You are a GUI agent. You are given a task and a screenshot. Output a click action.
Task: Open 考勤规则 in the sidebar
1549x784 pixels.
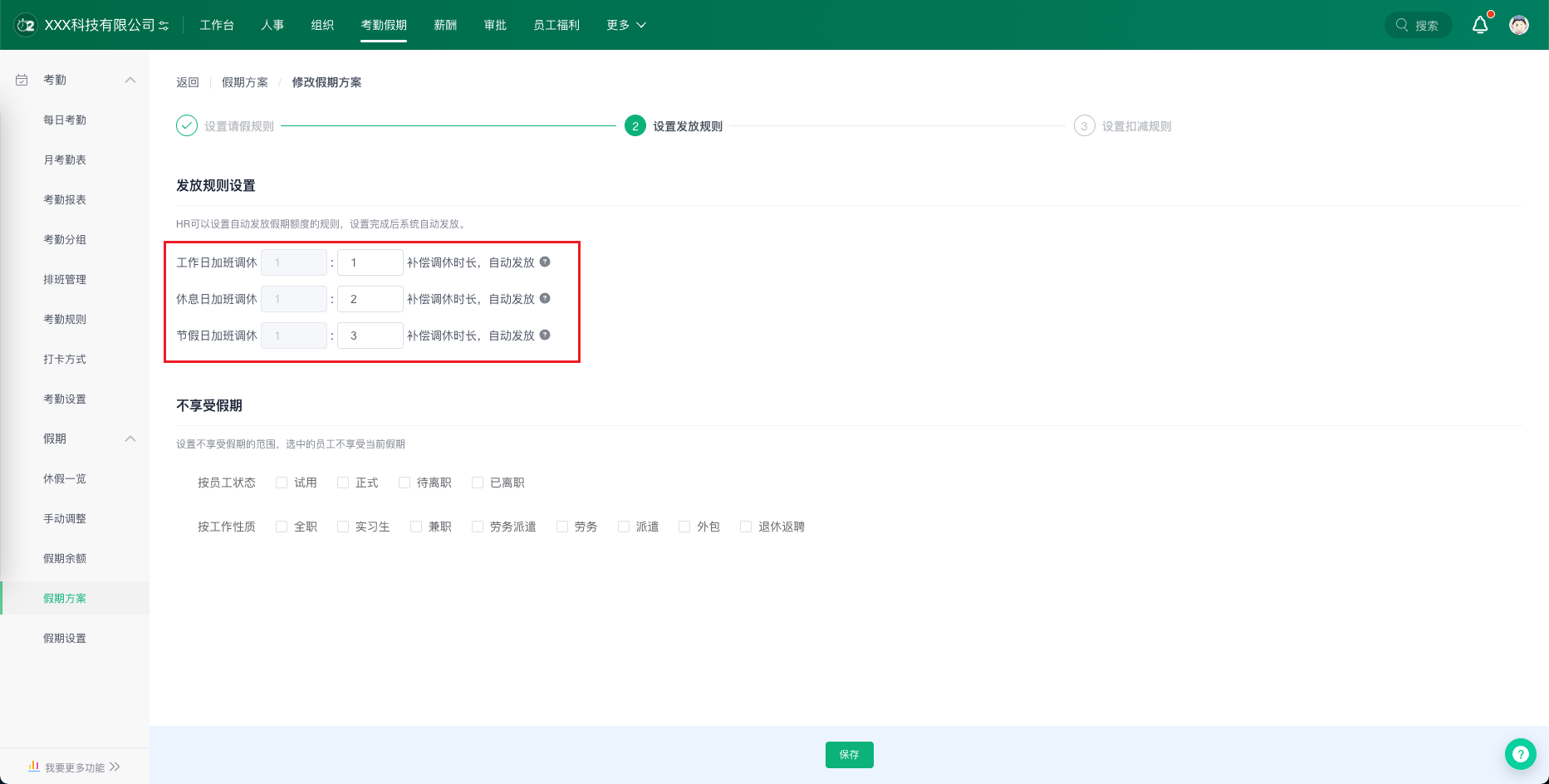pyautogui.click(x=65, y=319)
